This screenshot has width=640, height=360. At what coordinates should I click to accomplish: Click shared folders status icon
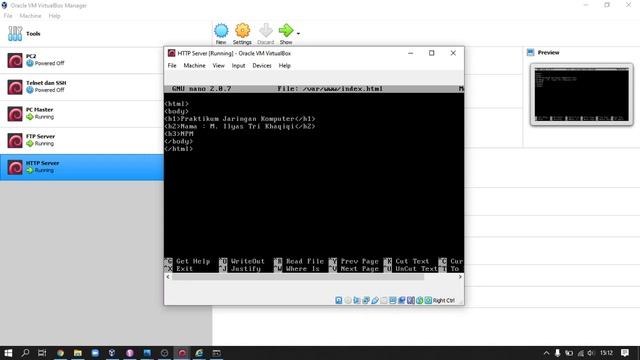(384, 300)
